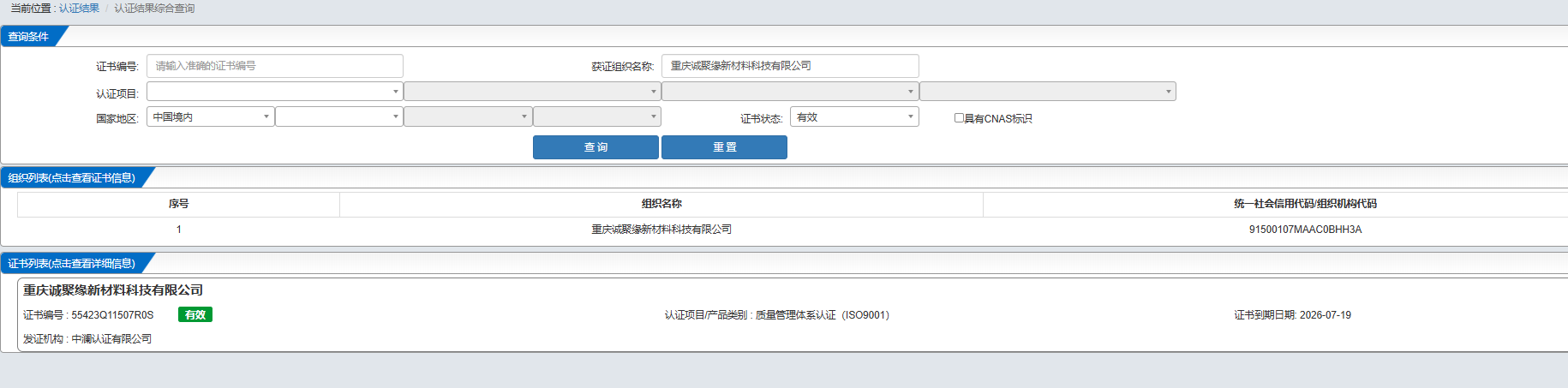Click the 序号 column header
This screenshot has width=1568, height=388.
coord(178,204)
